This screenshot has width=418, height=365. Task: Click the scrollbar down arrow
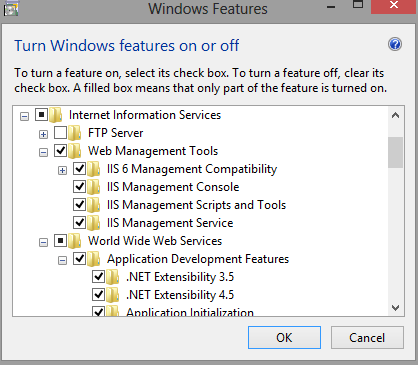point(396,308)
